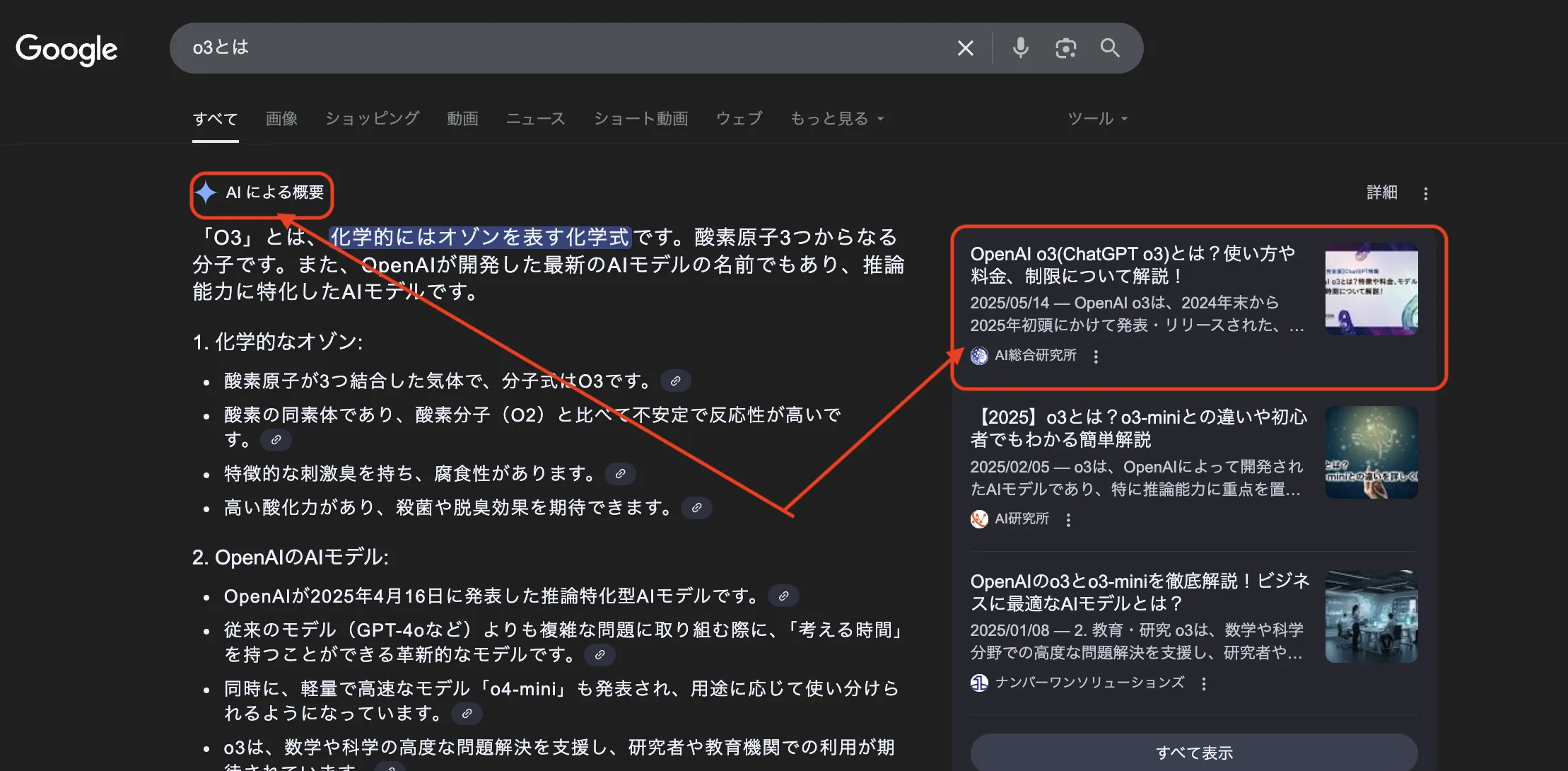This screenshot has height=771, width=1568.
Task: Click the AI による概要 label
Action: click(x=275, y=192)
